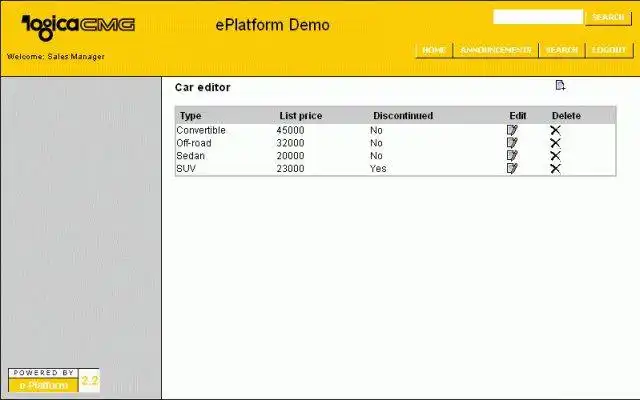The width and height of the screenshot is (640, 400).
Task: Click the Type column header
Action: coord(191,116)
